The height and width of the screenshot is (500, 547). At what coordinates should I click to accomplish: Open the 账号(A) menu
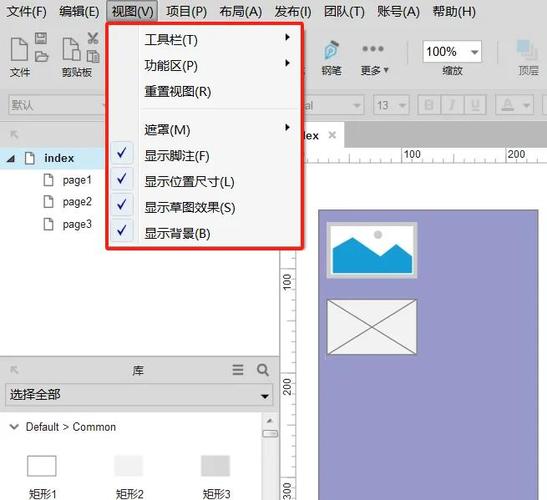(x=398, y=12)
